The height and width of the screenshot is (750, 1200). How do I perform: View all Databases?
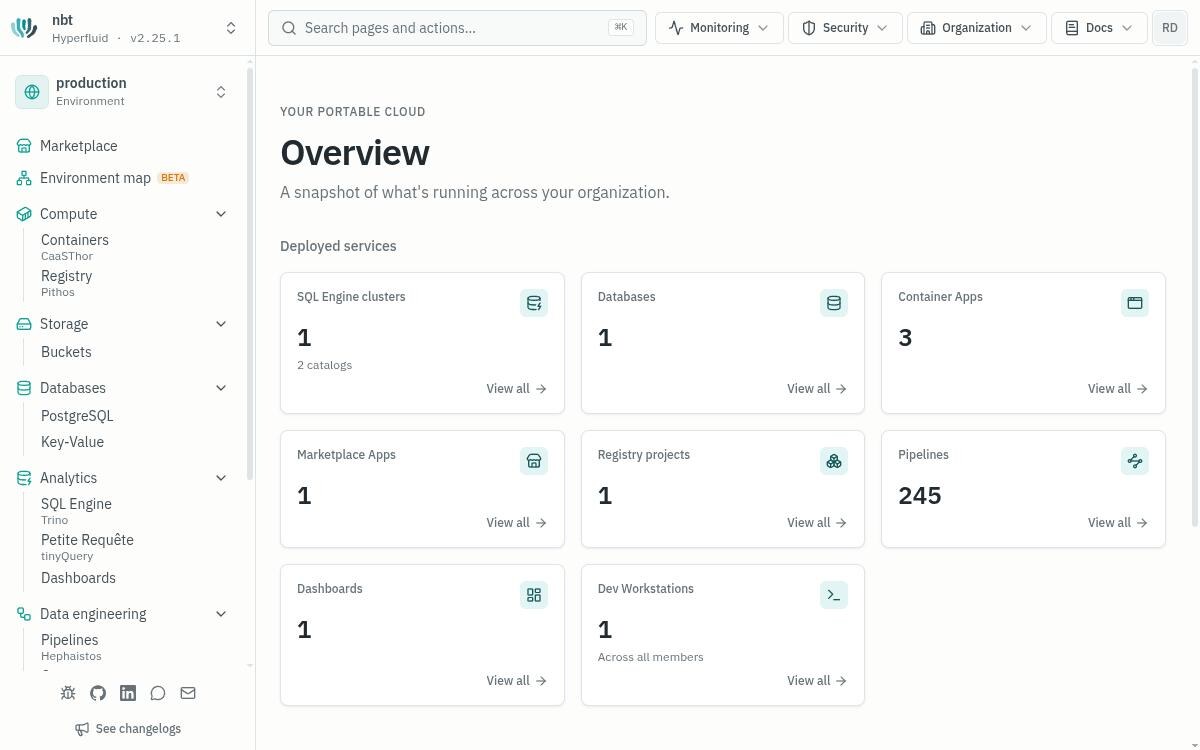(817, 389)
